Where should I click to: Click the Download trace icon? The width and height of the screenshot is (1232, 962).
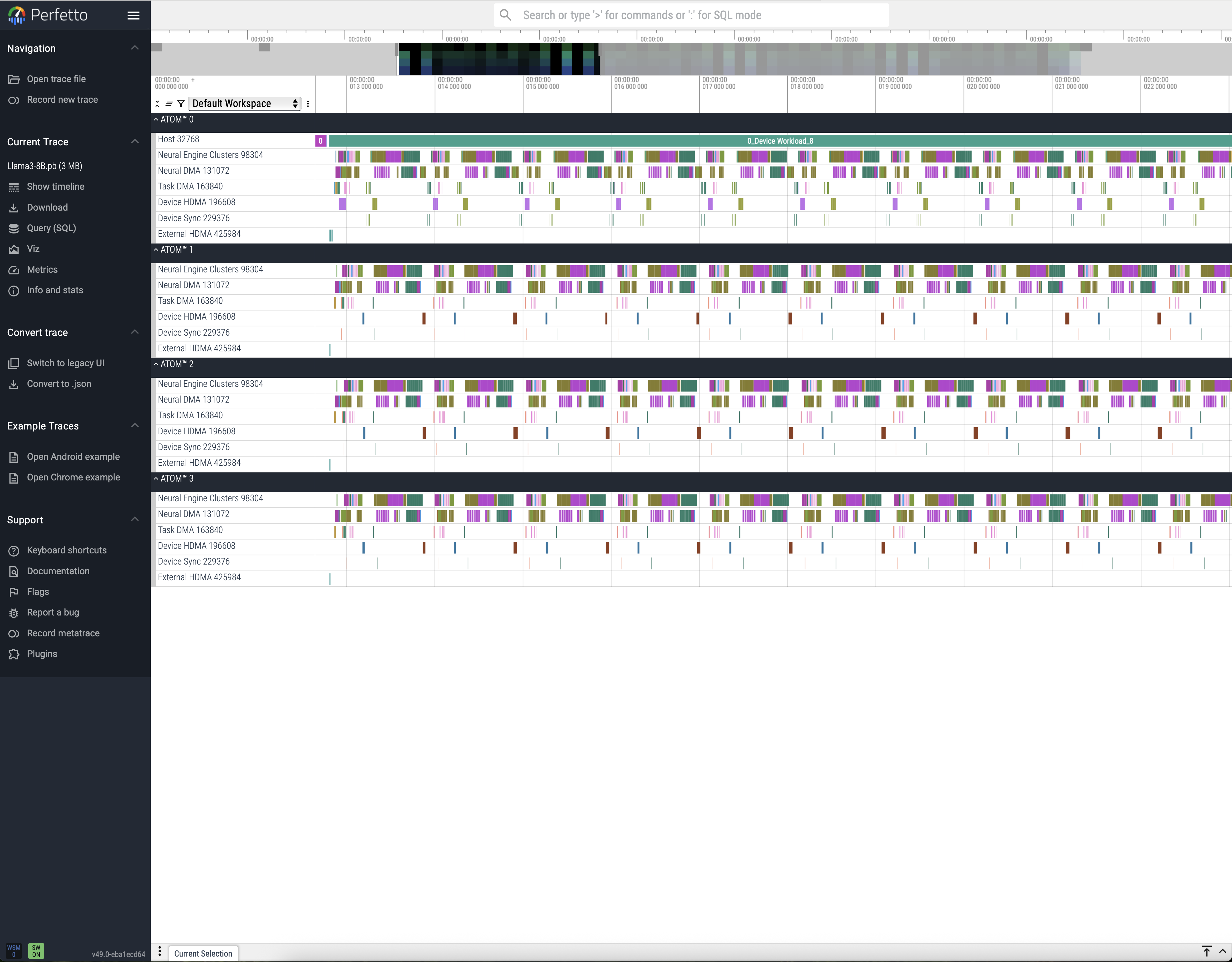(x=13, y=208)
